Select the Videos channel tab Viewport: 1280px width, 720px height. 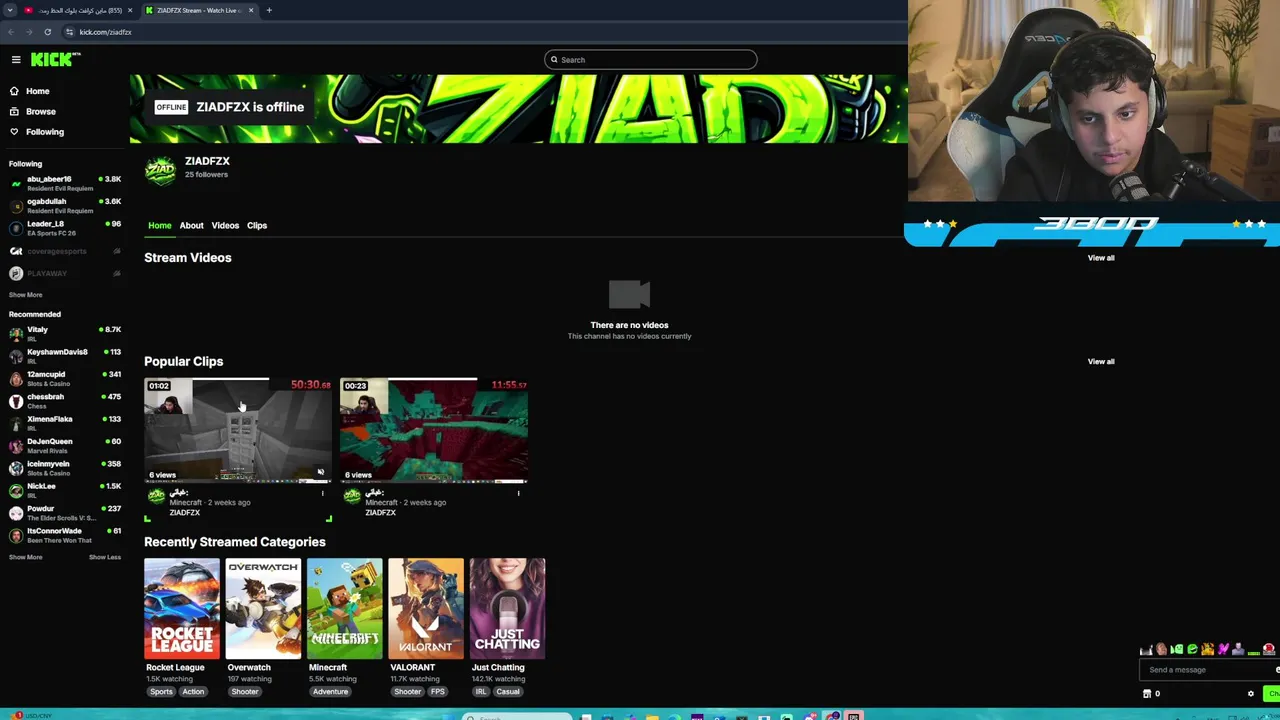click(225, 226)
